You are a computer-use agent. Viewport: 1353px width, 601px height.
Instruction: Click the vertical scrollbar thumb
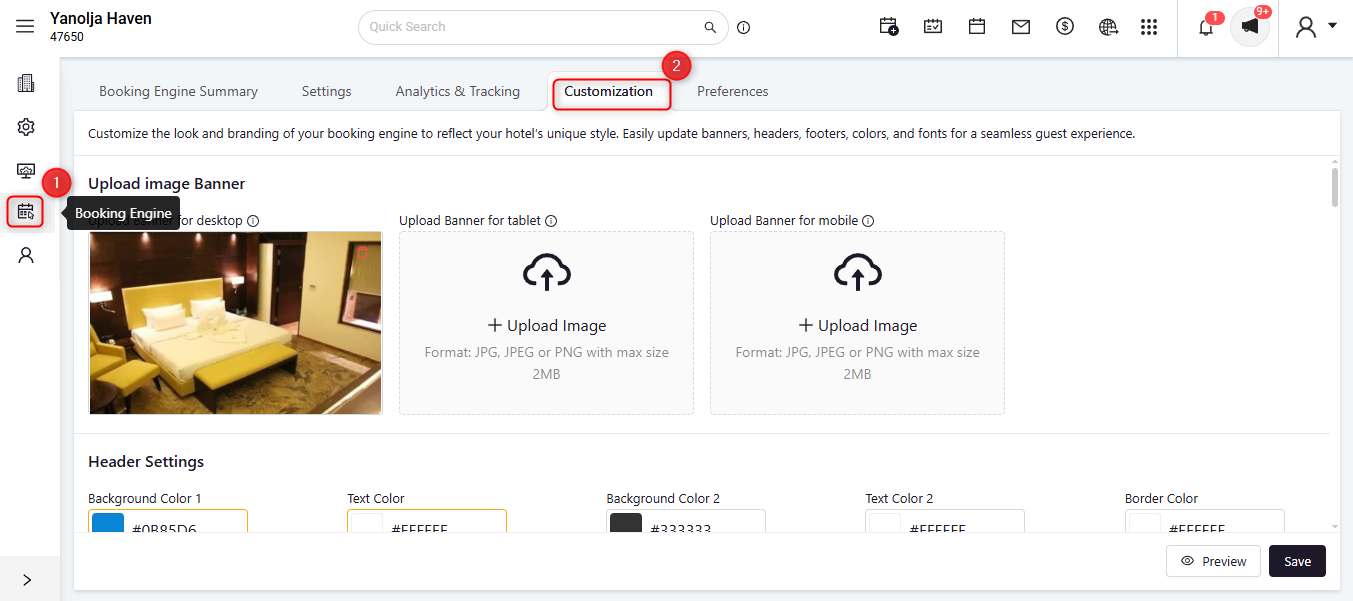pos(1334,187)
